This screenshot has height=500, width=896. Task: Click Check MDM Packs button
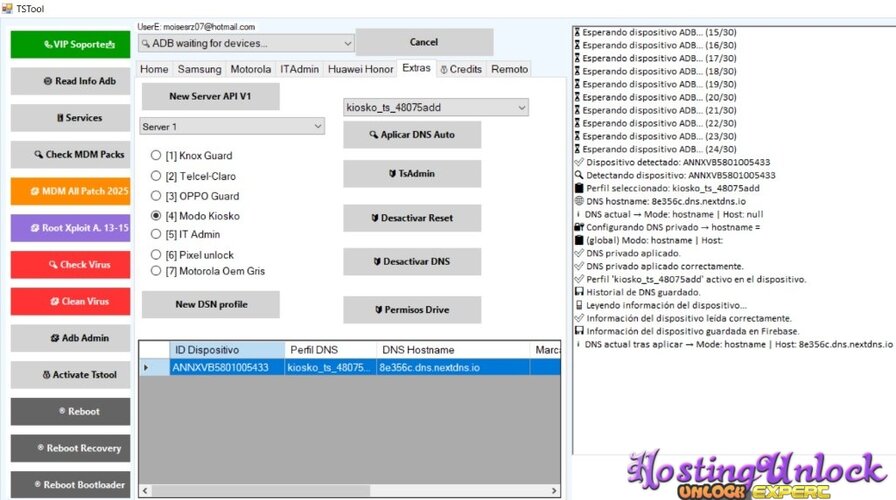pos(70,154)
